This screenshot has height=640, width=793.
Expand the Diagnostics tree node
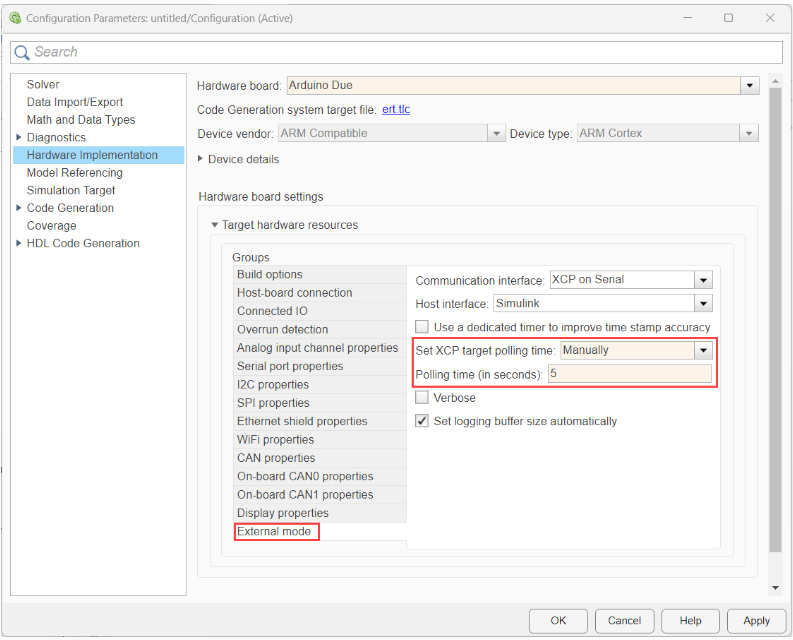click(19, 137)
